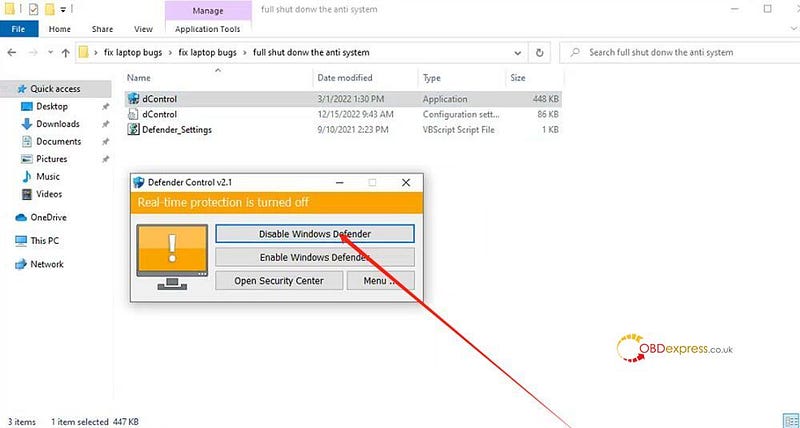Image resolution: width=800 pixels, height=428 pixels.
Task: Maximize the File Explorer window
Action: click(x=768, y=9)
